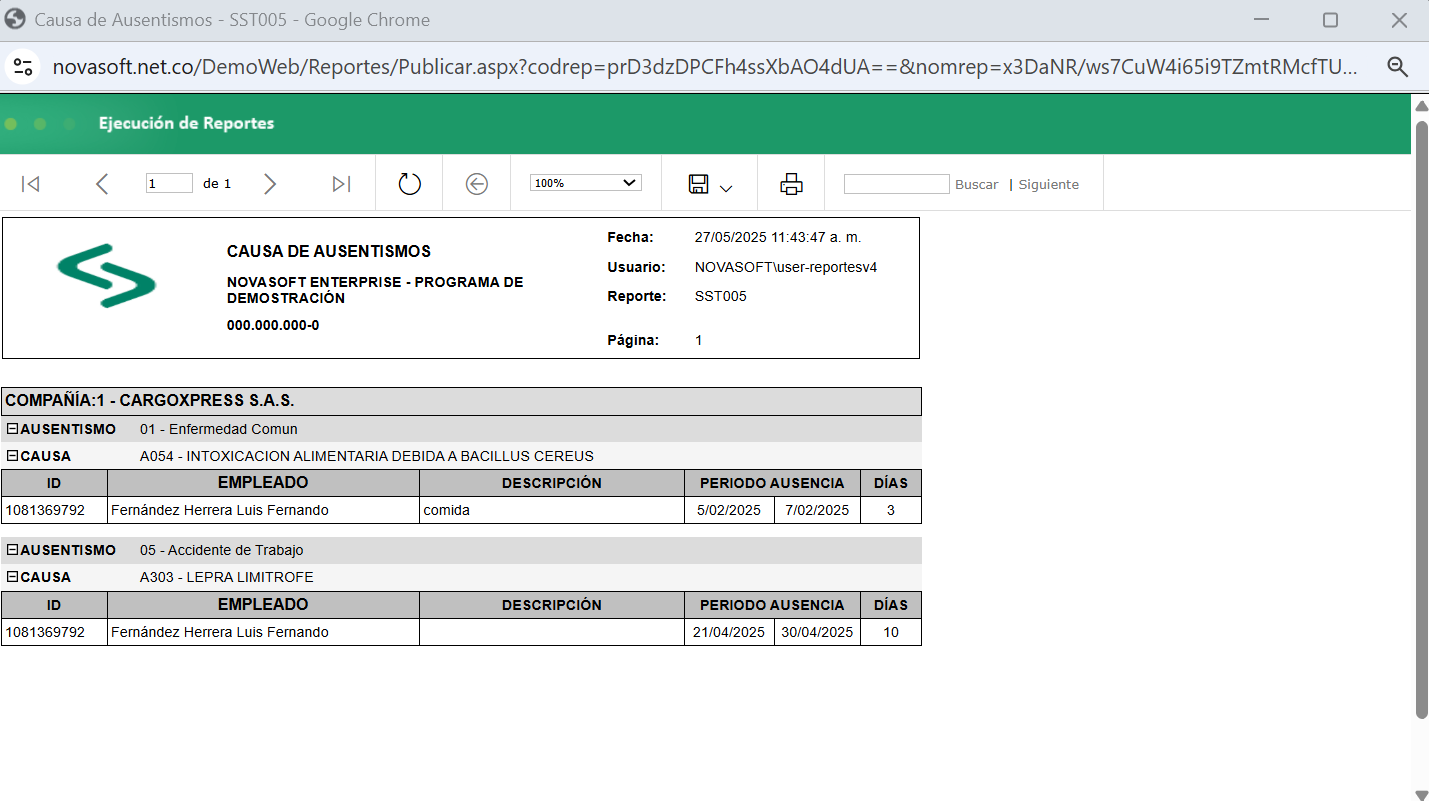This screenshot has width=1429, height=801.
Task: Print the report
Action: 791,184
